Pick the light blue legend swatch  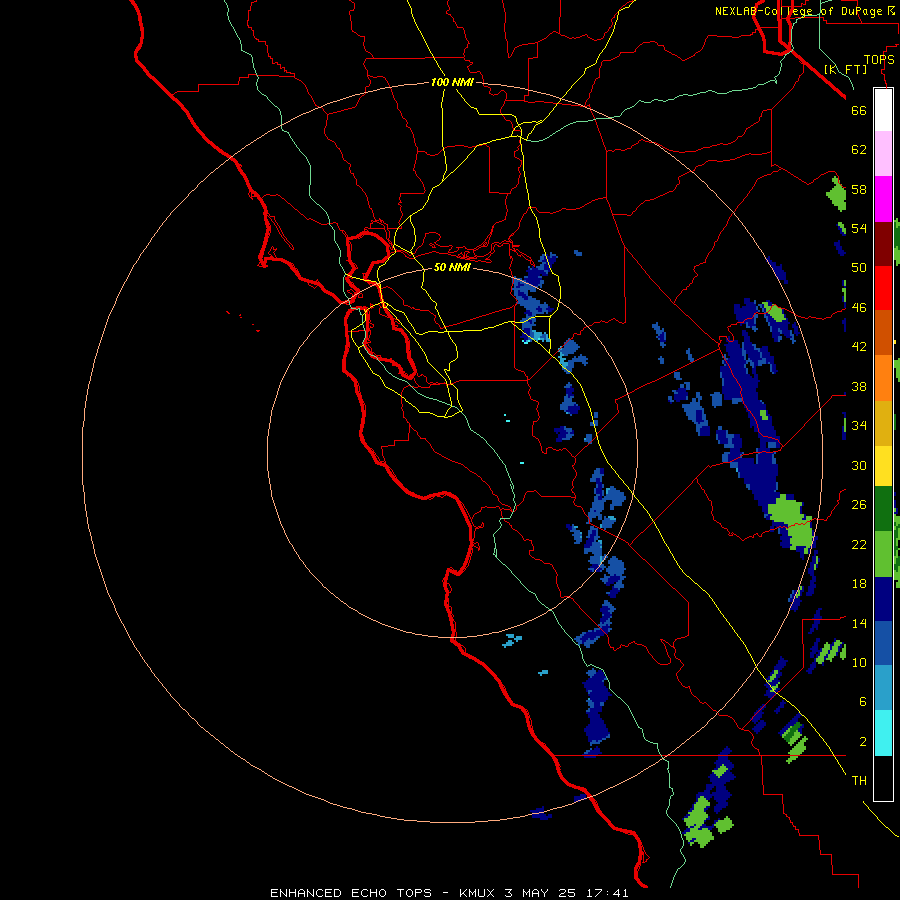pyautogui.click(x=883, y=688)
